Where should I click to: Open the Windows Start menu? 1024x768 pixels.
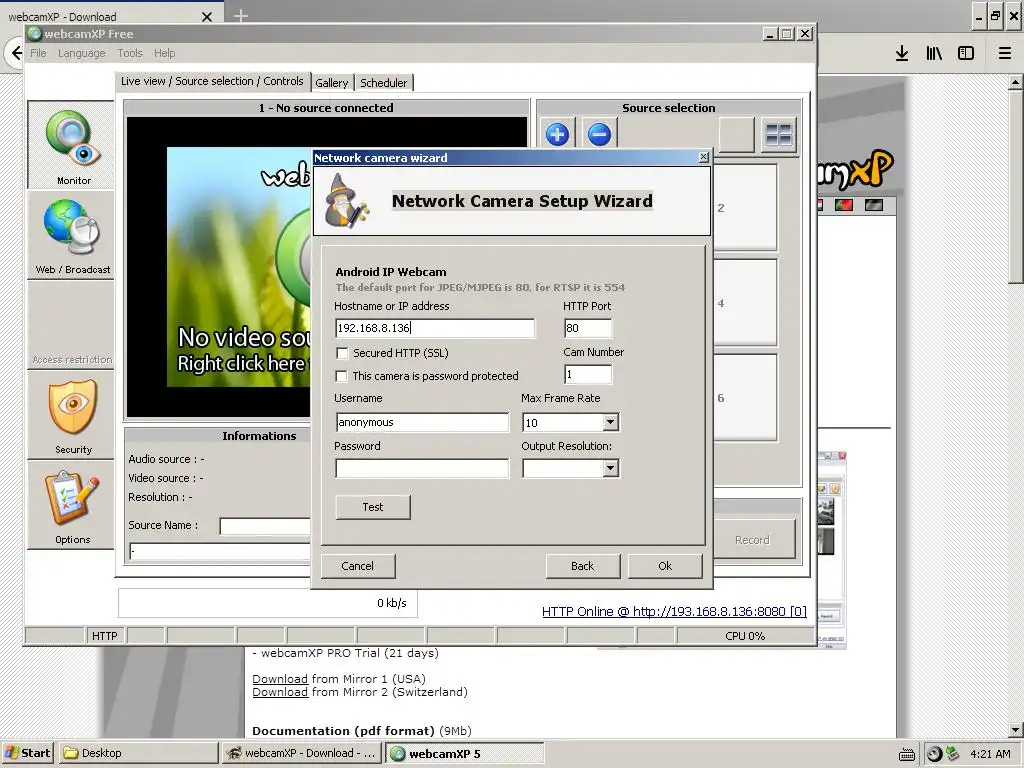pyautogui.click(x=29, y=753)
